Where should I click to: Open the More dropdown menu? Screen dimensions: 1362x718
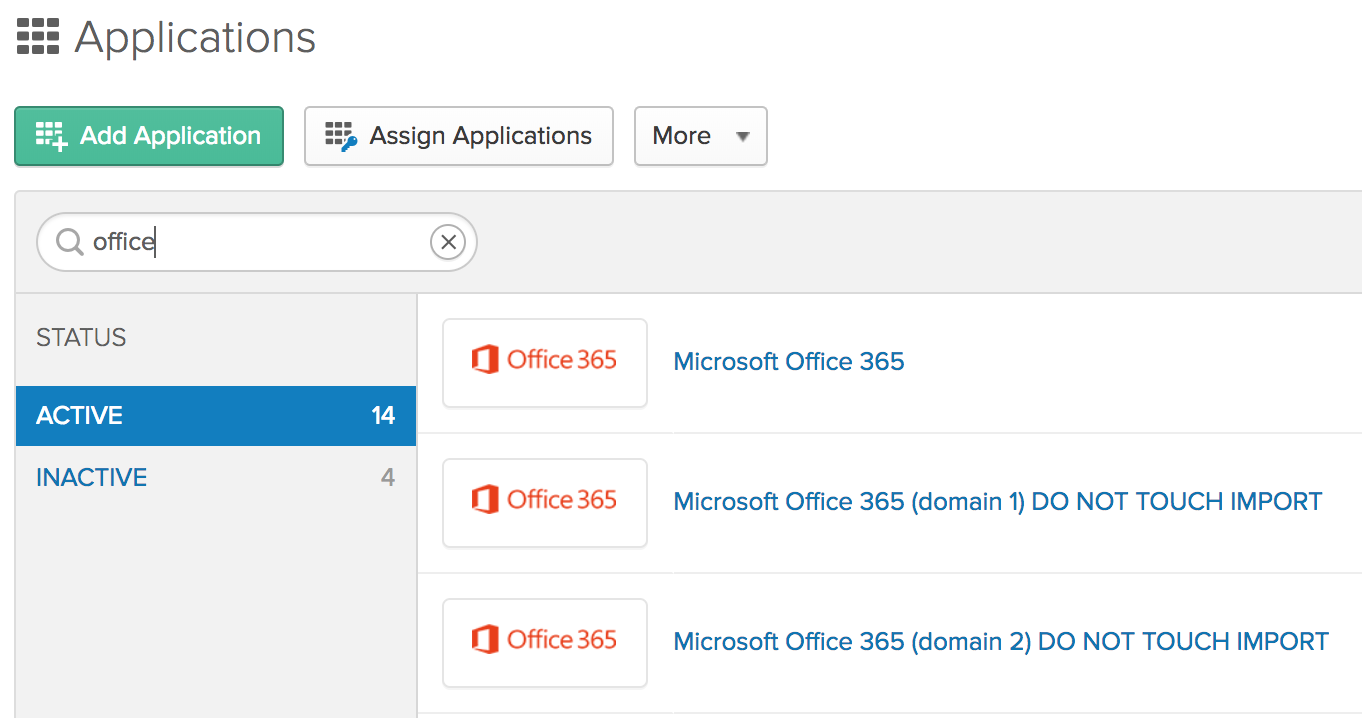pos(701,136)
